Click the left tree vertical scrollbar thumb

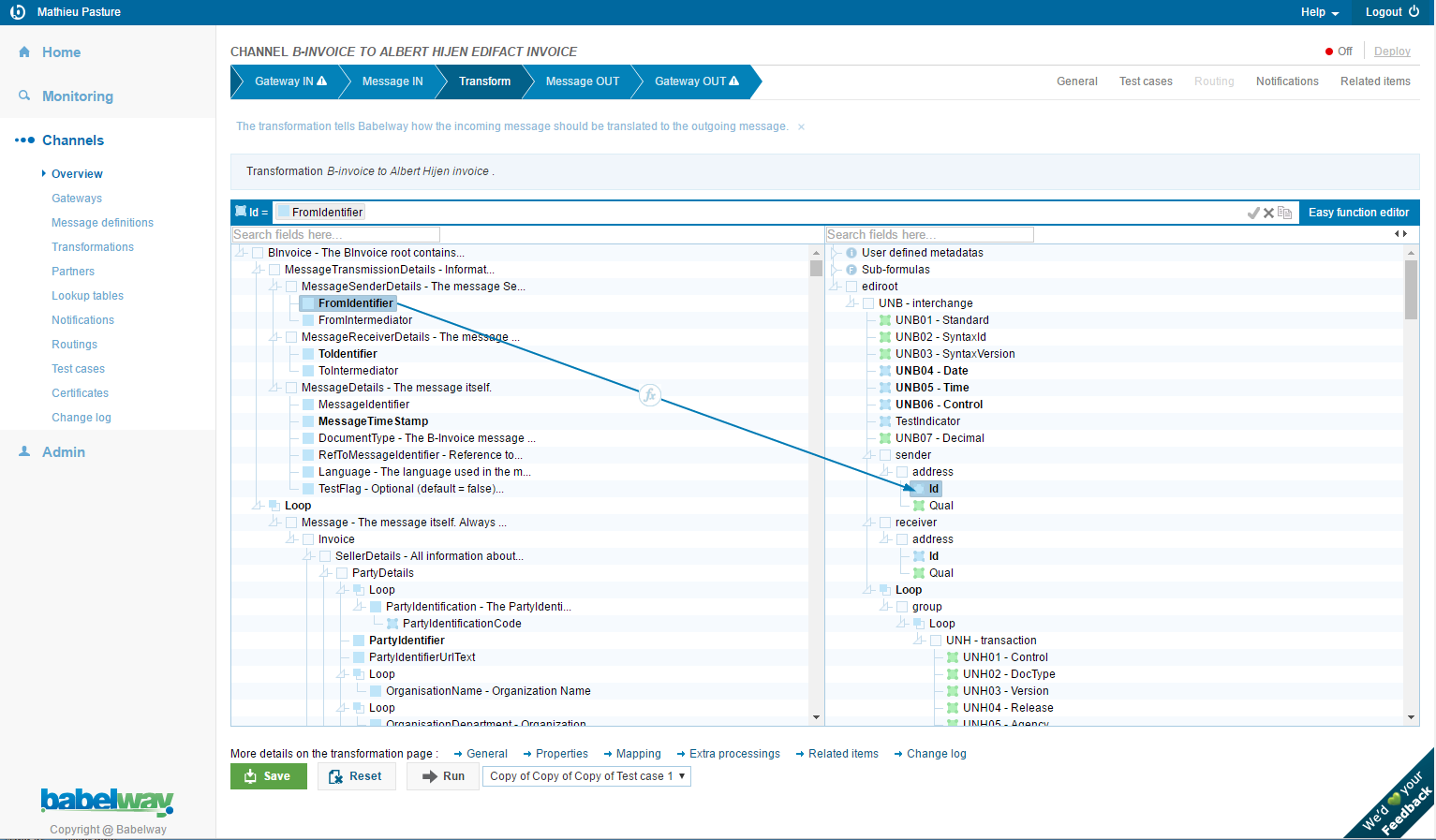[816, 269]
